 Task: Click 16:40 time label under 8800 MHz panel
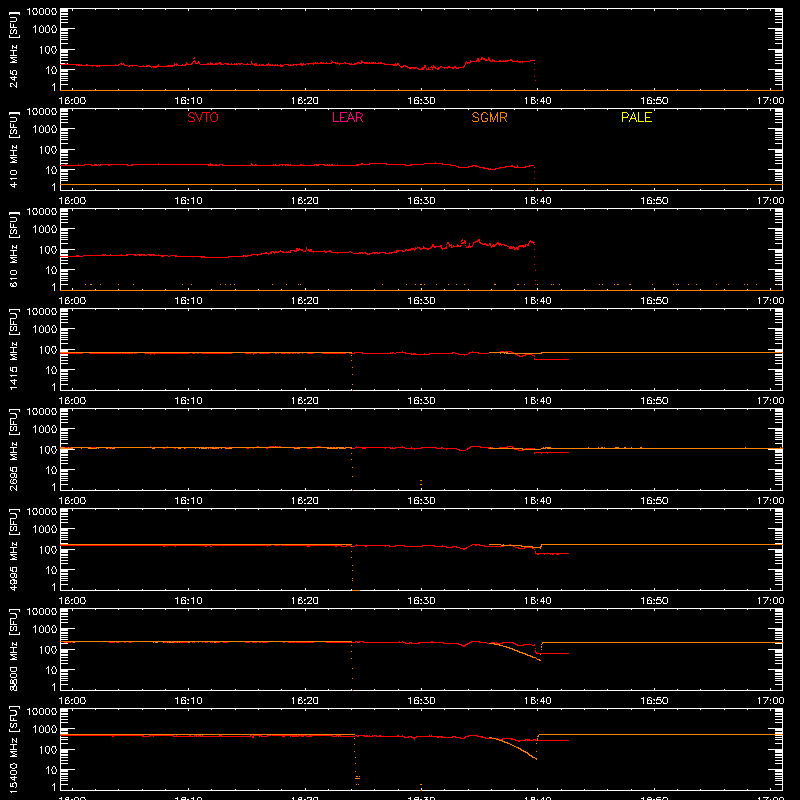pos(537,701)
